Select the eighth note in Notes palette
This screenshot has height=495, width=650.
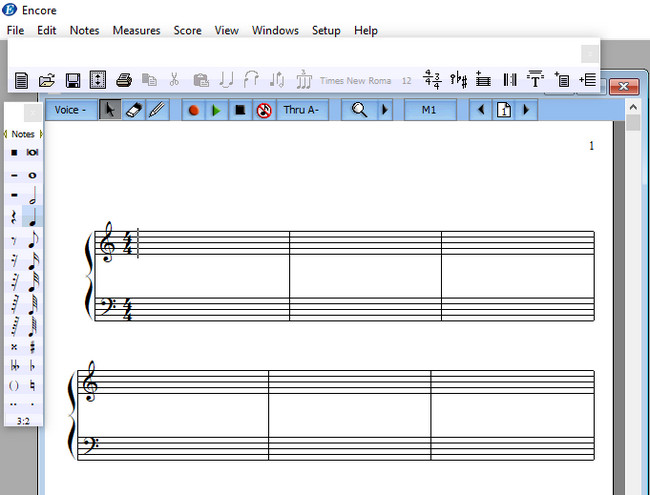(x=32, y=240)
